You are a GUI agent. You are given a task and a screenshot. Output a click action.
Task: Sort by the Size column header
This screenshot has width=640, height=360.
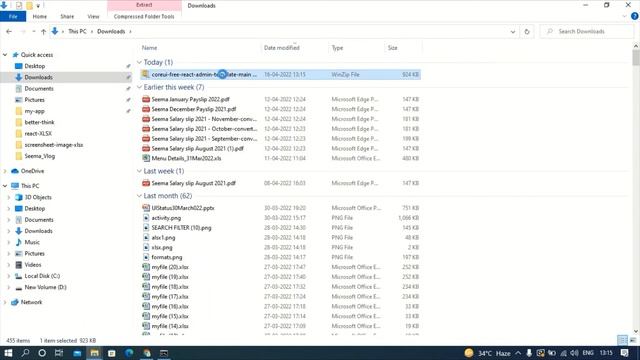tap(393, 48)
